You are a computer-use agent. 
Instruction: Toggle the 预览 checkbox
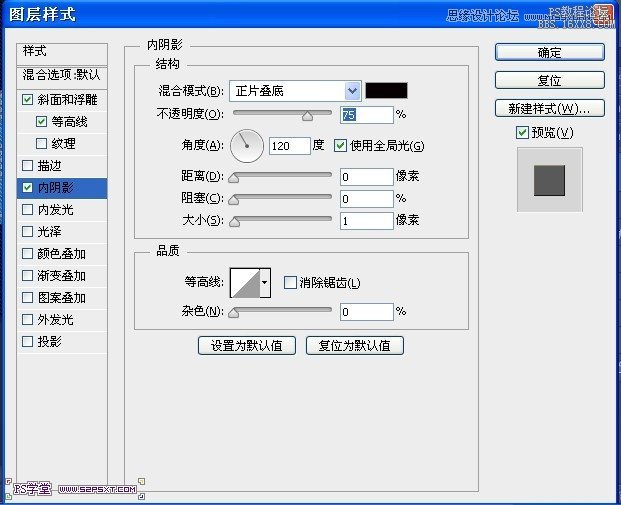(522, 132)
